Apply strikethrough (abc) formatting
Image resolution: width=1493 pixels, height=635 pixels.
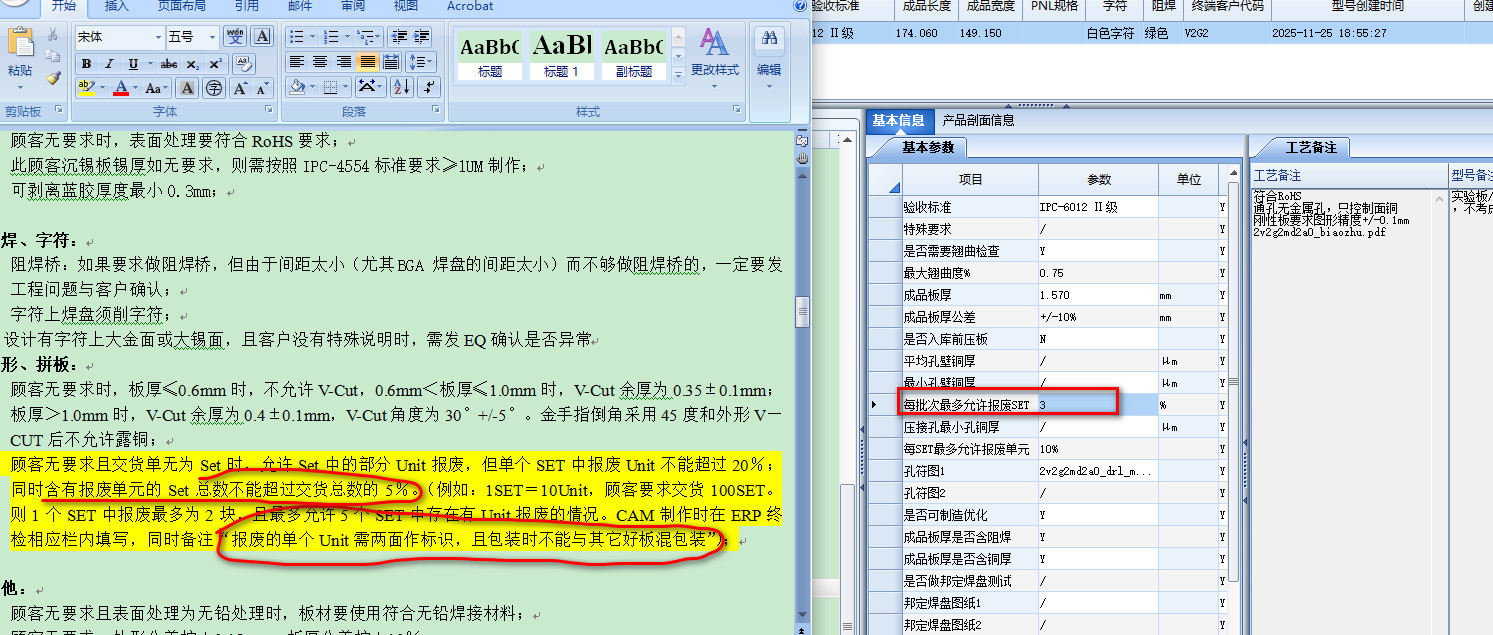tap(169, 64)
